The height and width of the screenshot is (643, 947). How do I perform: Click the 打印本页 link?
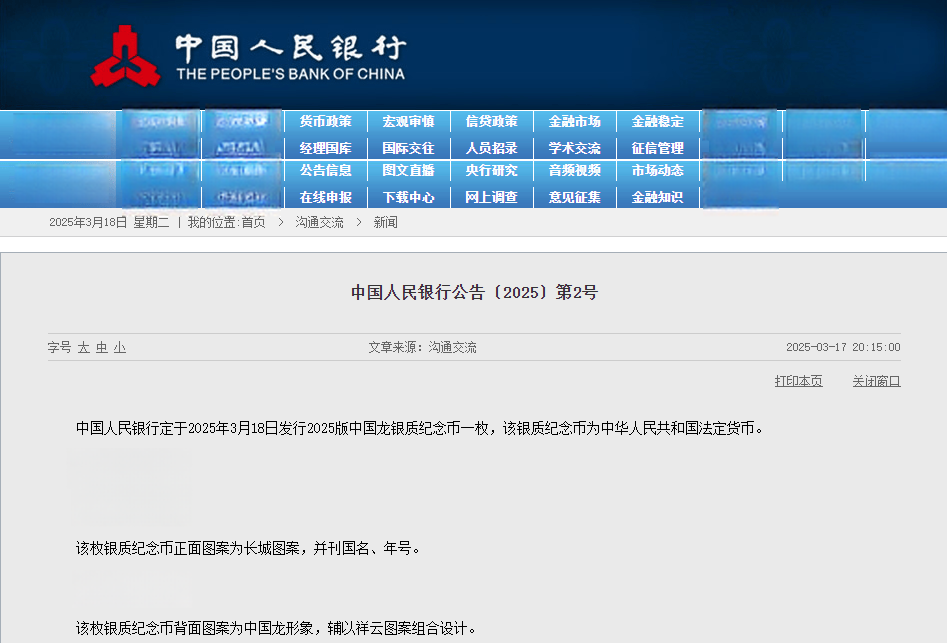[798, 381]
